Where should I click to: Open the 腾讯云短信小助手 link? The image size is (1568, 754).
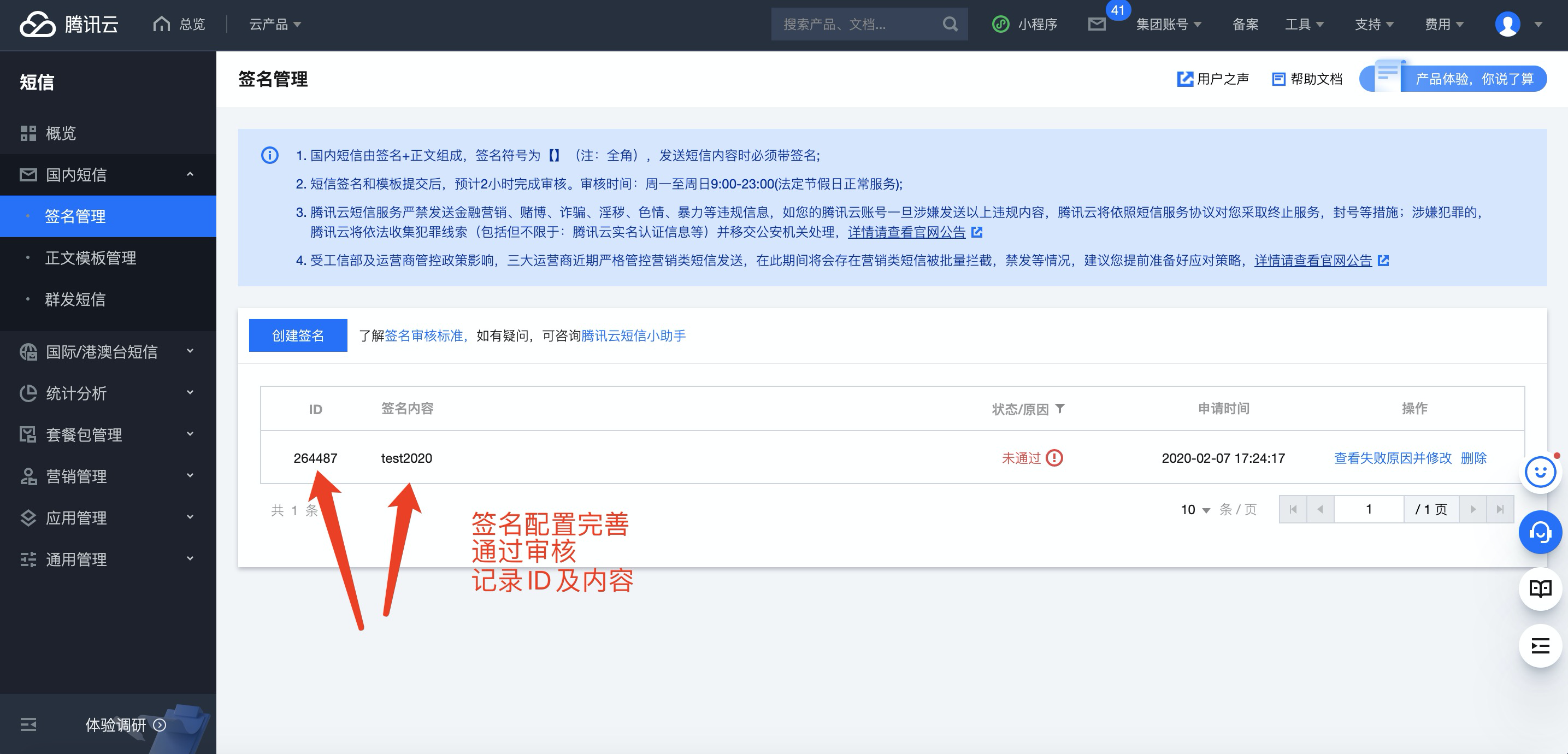pos(634,336)
